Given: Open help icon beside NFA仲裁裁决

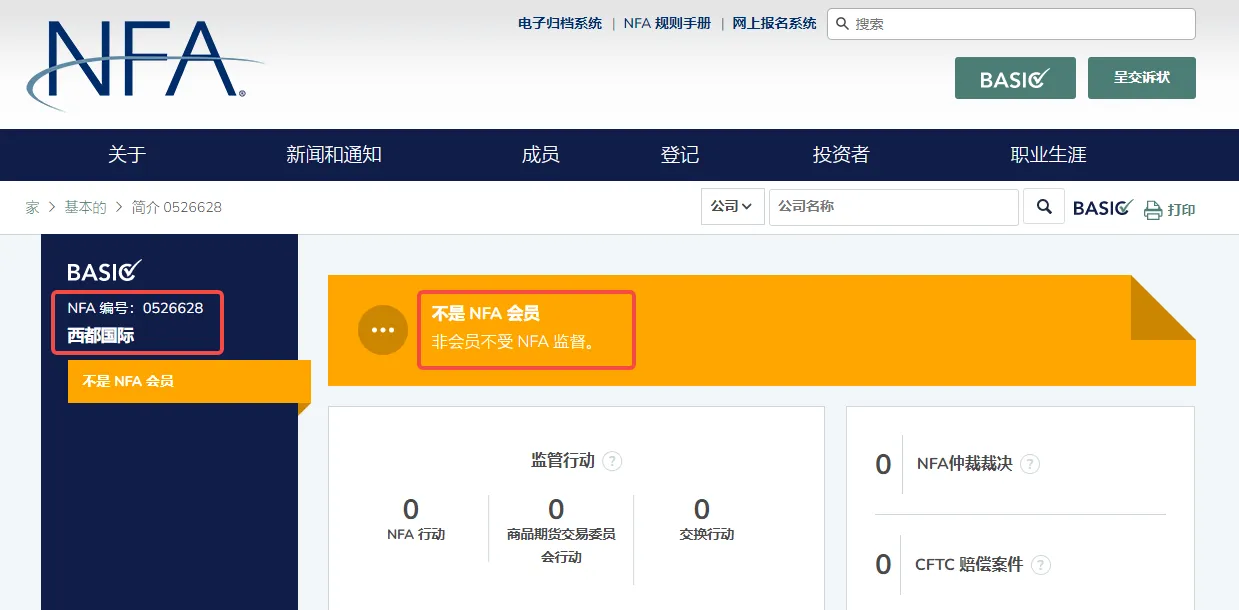Looking at the screenshot, I should click(x=1030, y=464).
